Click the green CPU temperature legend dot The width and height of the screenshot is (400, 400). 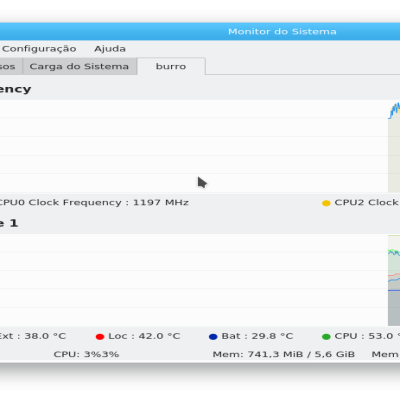[x=326, y=337]
